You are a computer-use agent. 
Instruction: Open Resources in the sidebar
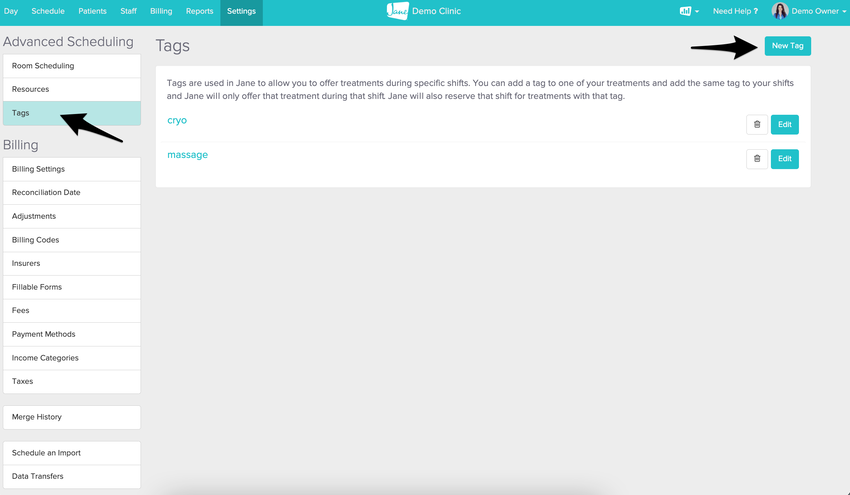click(71, 90)
